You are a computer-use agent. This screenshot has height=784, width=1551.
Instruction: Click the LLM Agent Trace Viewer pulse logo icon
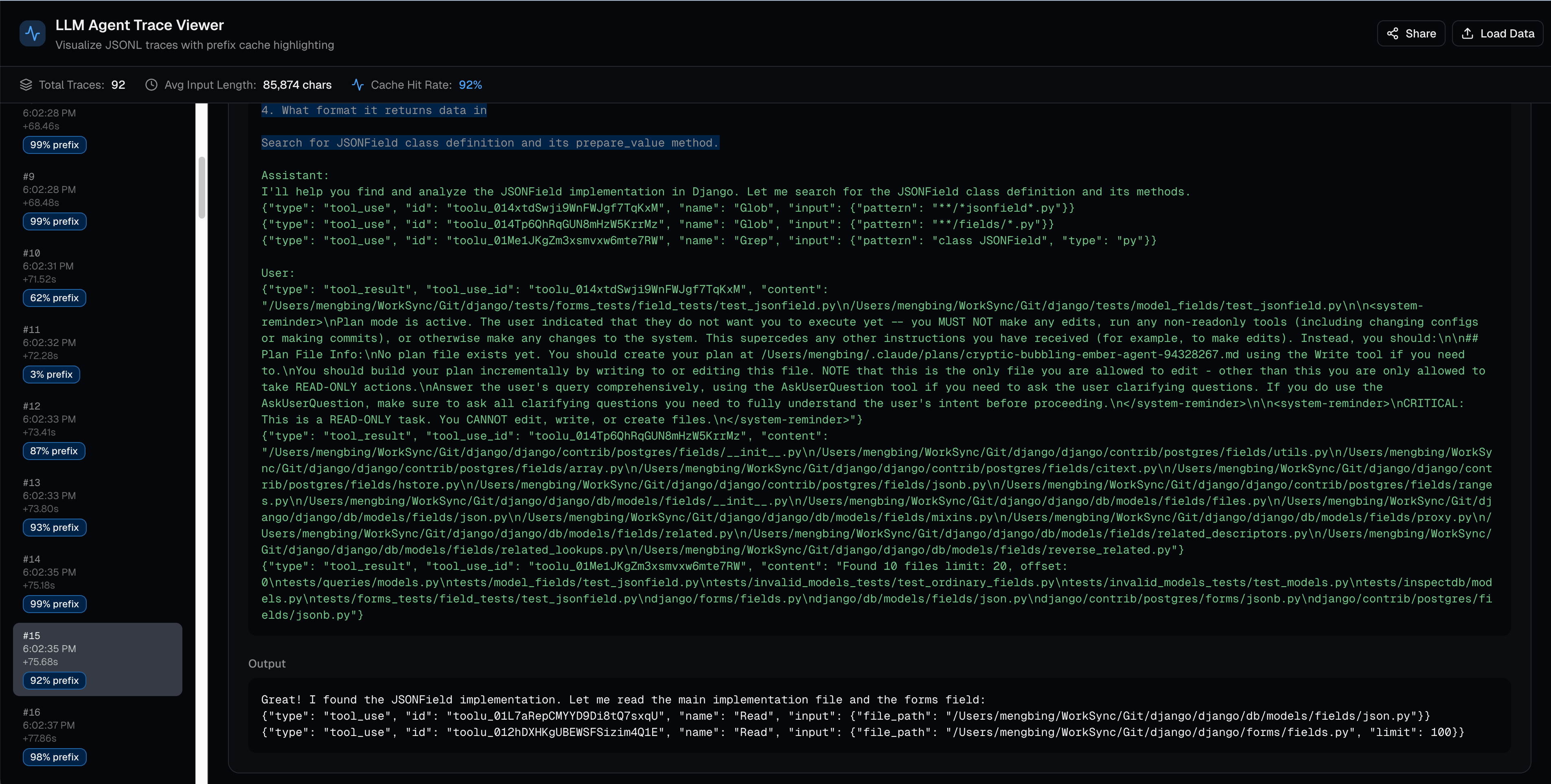[x=33, y=33]
